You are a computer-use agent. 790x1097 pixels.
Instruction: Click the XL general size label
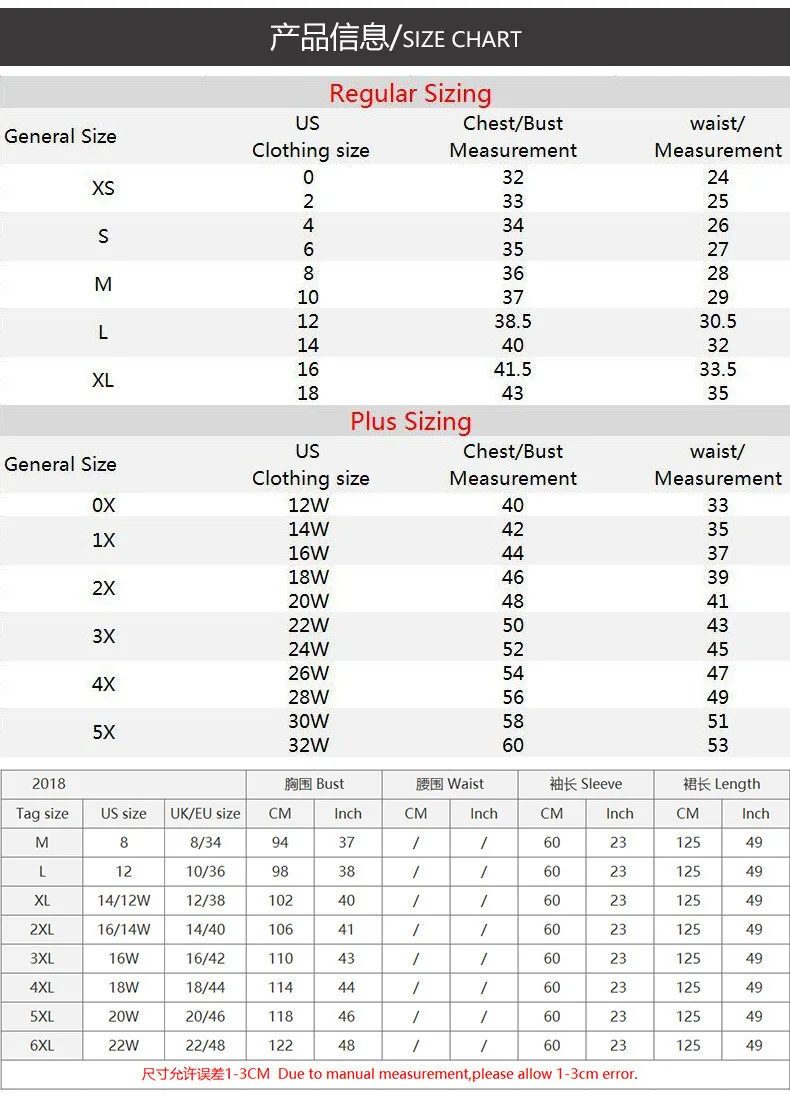pos(103,380)
